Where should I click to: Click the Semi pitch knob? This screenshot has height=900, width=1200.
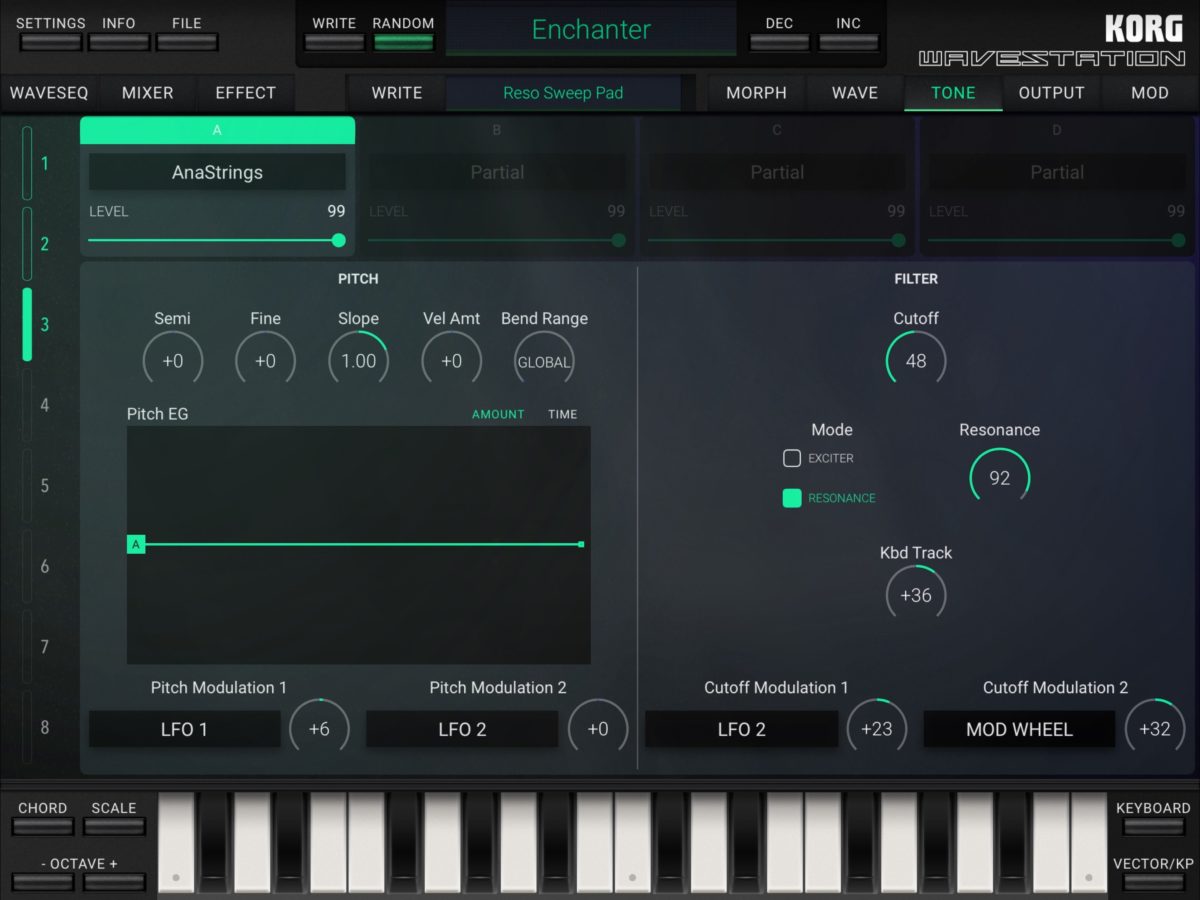(173, 361)
